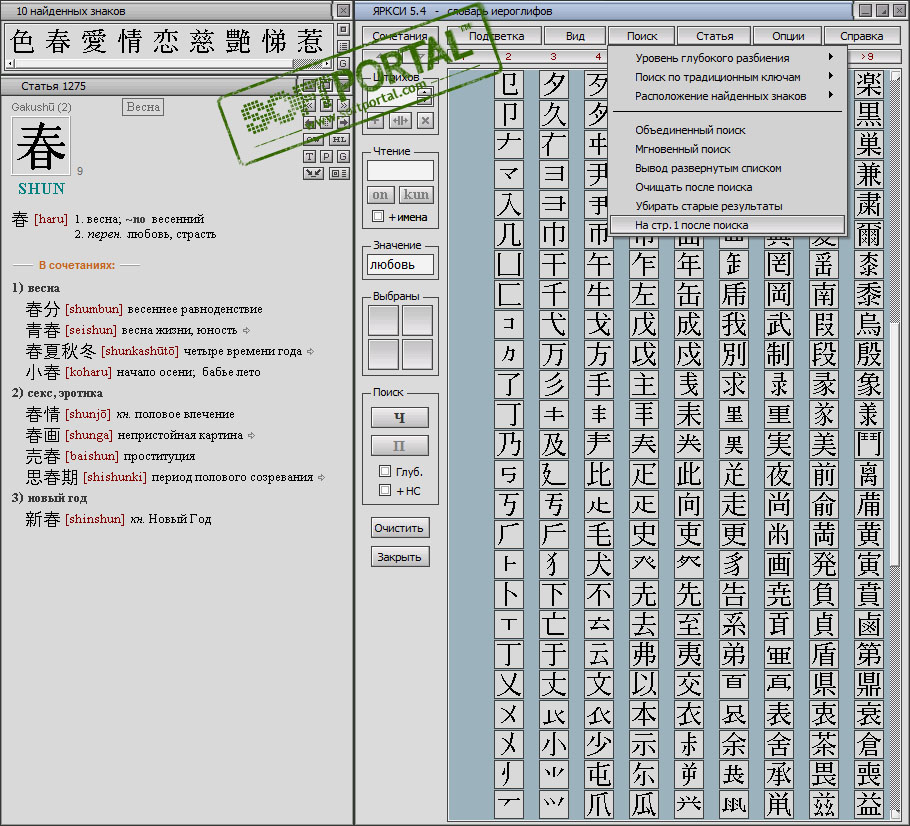Screen dimensions: 910x826
Task: Click the split range button under Штрихов
Action: pyautogui.click(x=400, y=121)
